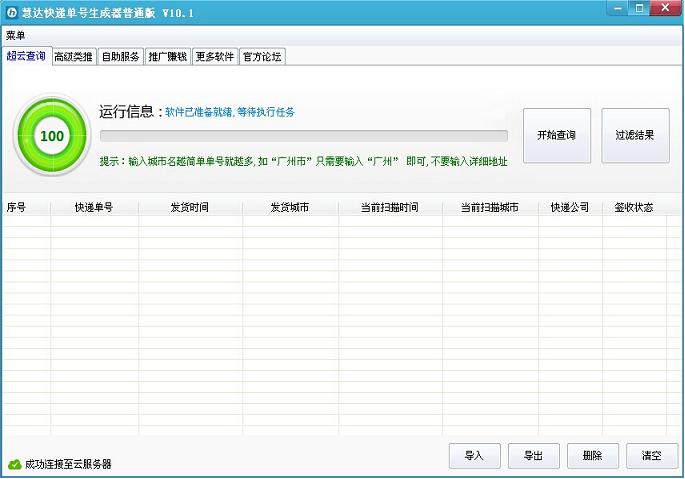Click the app logo in title bar
685x479 pixels.
(11, 10)
